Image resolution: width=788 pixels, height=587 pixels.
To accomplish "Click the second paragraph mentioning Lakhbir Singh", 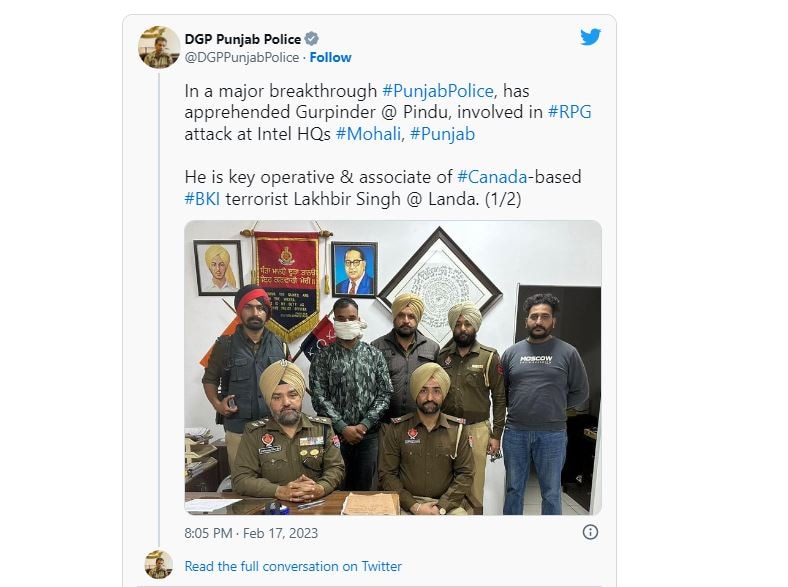I will click(x=383, y=188).
